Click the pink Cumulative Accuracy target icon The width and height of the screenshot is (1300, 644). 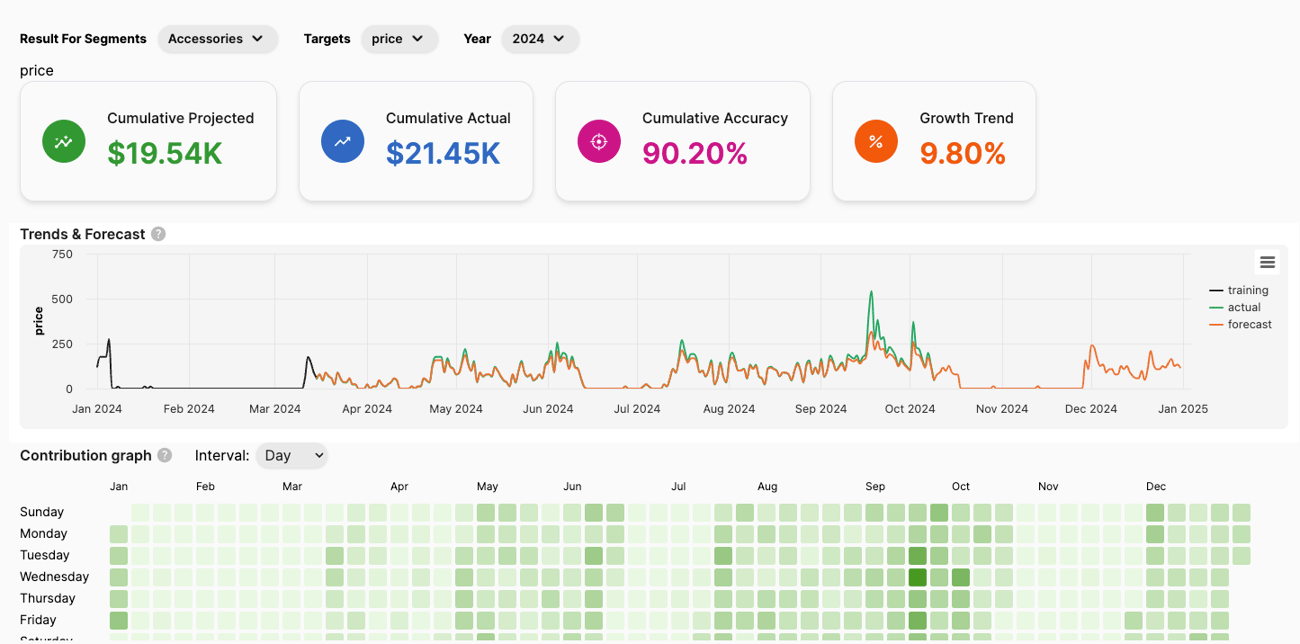pyautogui.click(x=599, y=141)
